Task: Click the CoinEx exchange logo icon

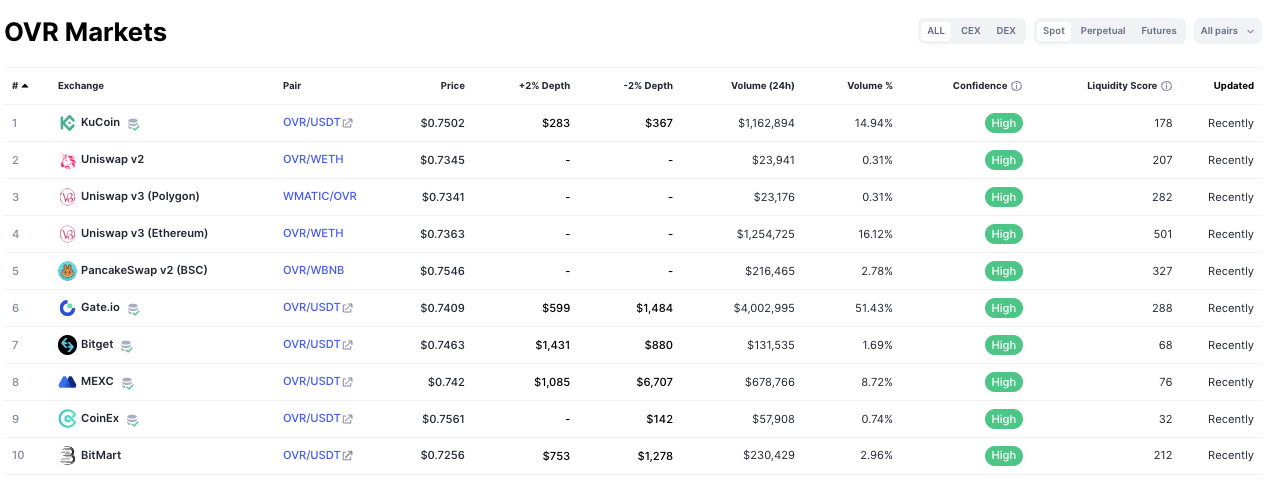Action: point(67,419)
